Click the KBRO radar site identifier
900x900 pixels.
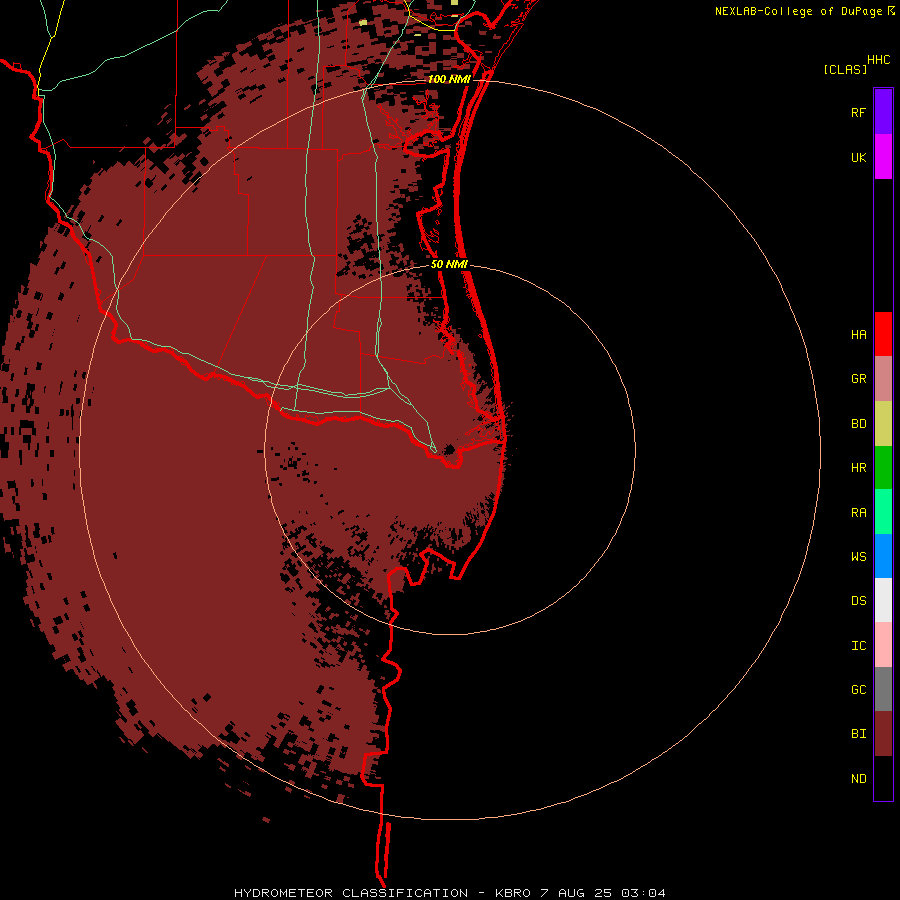513,893
